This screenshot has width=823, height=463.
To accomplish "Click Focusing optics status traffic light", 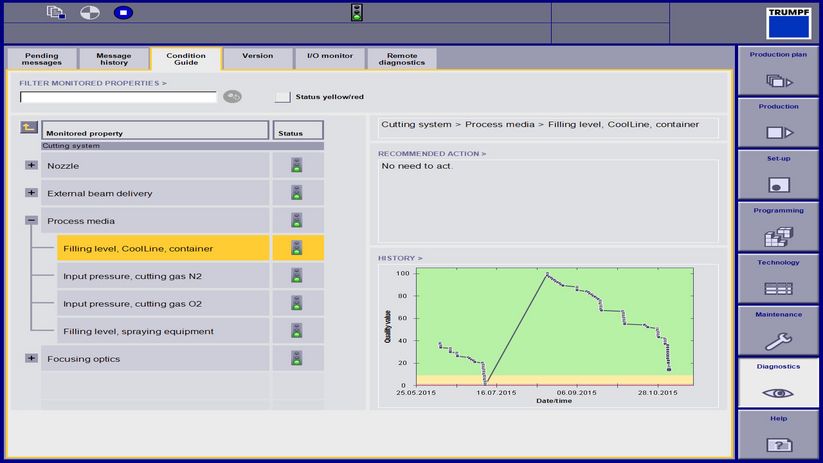I will pyautogui.click(x=297, y=359).
